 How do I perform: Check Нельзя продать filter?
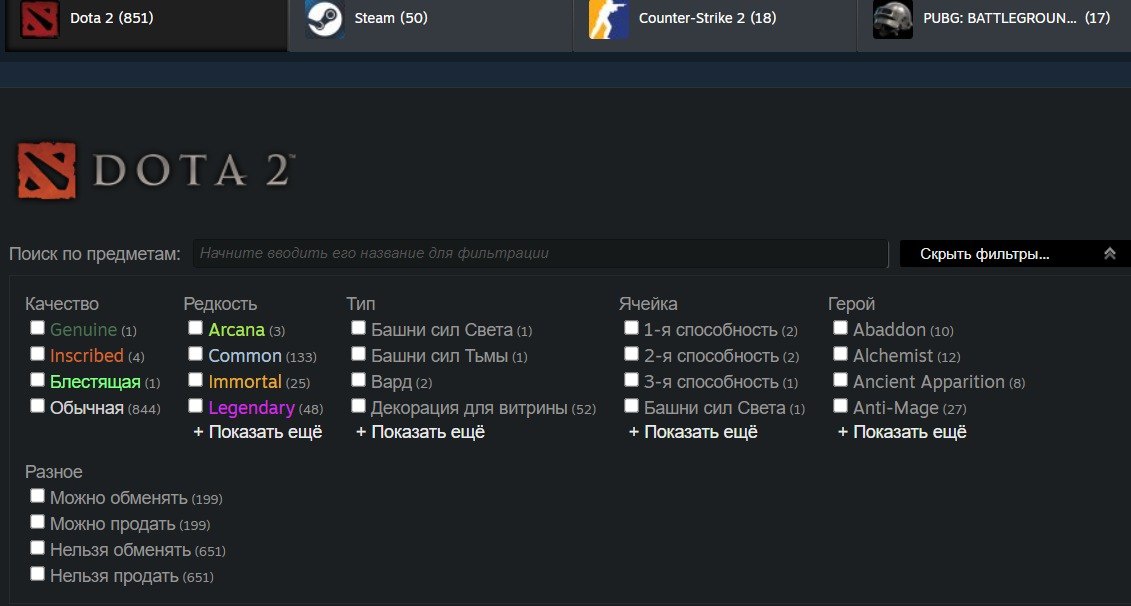coord(38,574)
